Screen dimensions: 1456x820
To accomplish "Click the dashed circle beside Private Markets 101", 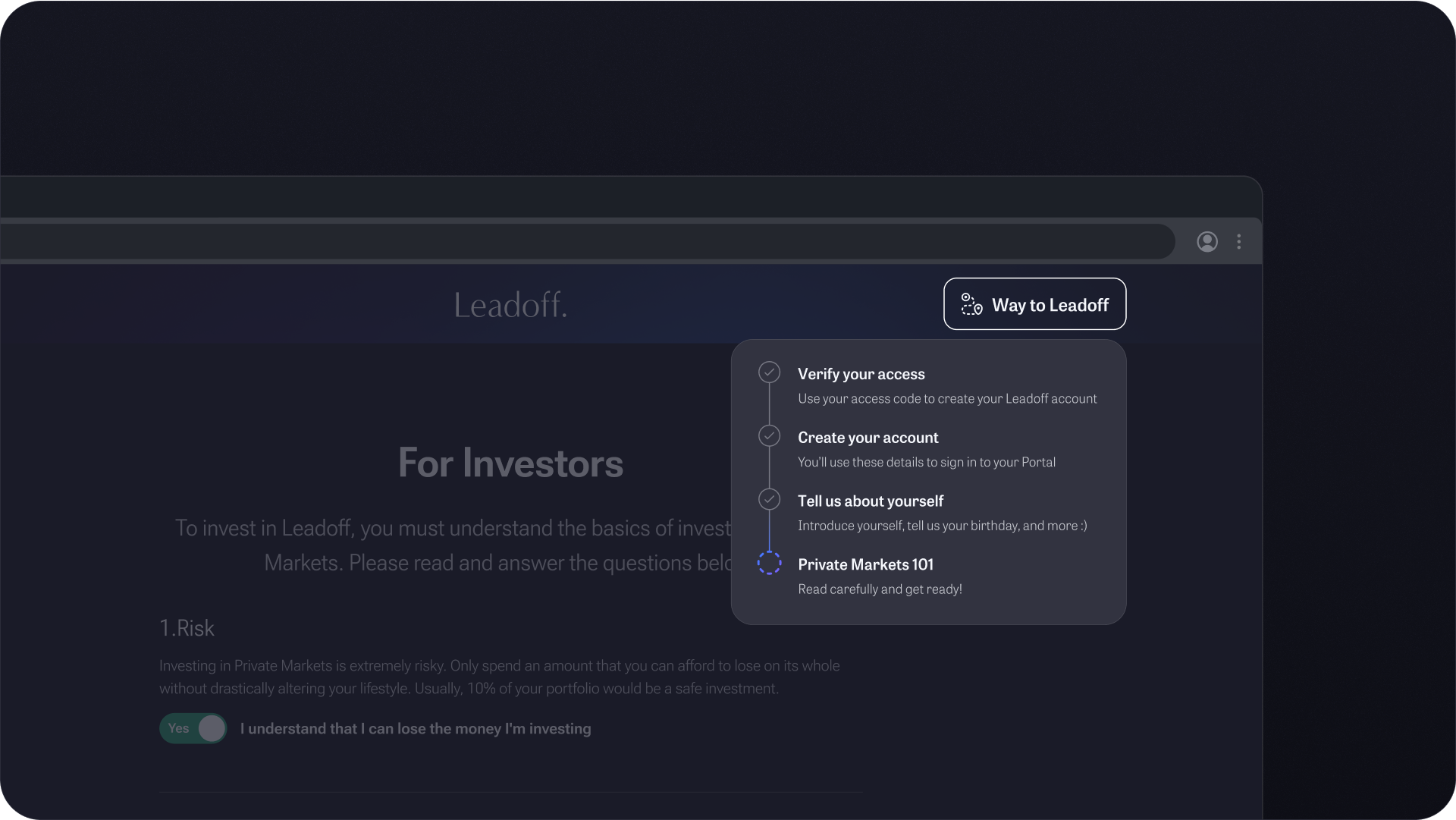I will [x=769, y=564].
